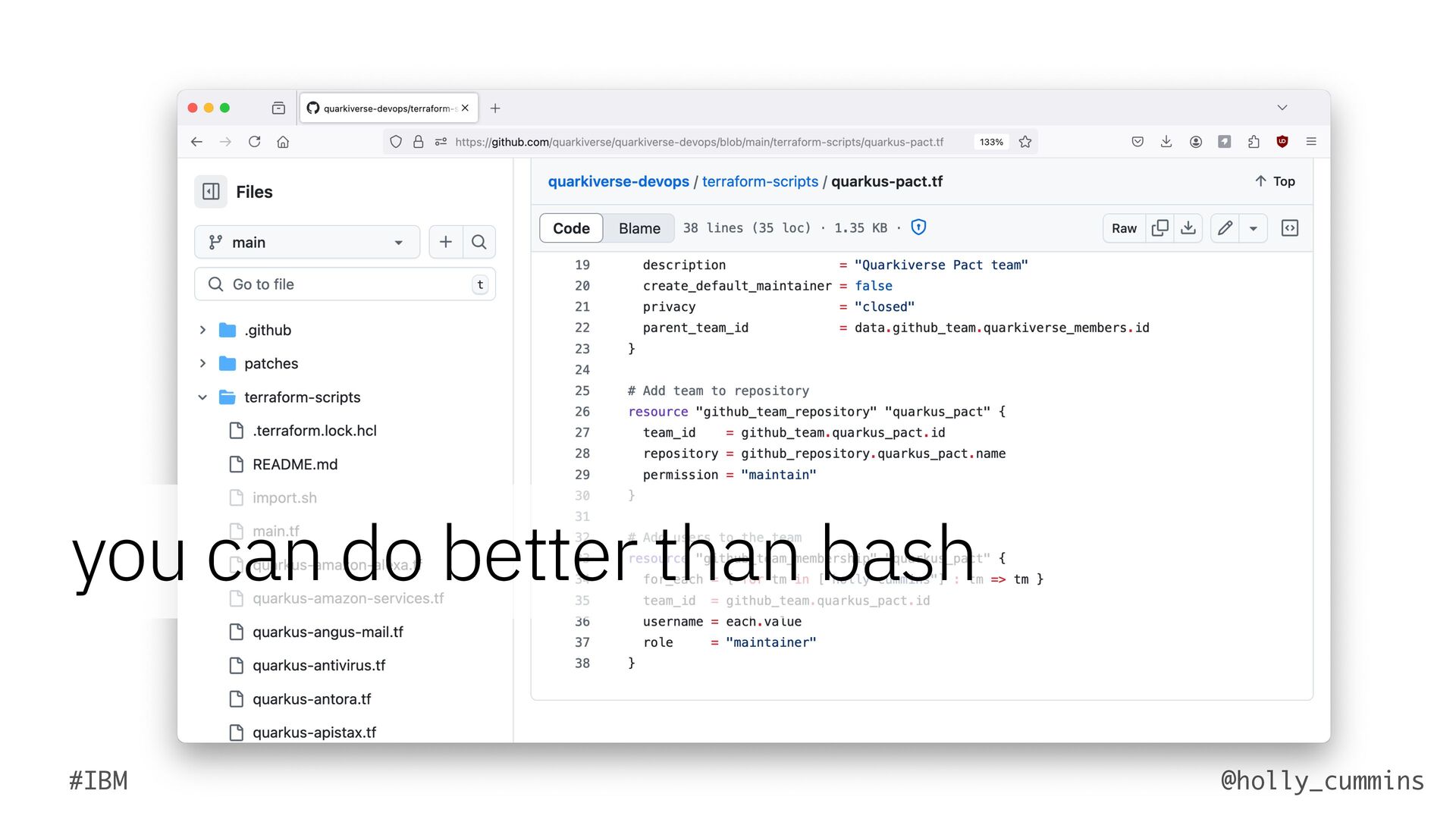Switch to the Blame view
1456x819 pixels.
pyautogui.click(x=639, y=228)
